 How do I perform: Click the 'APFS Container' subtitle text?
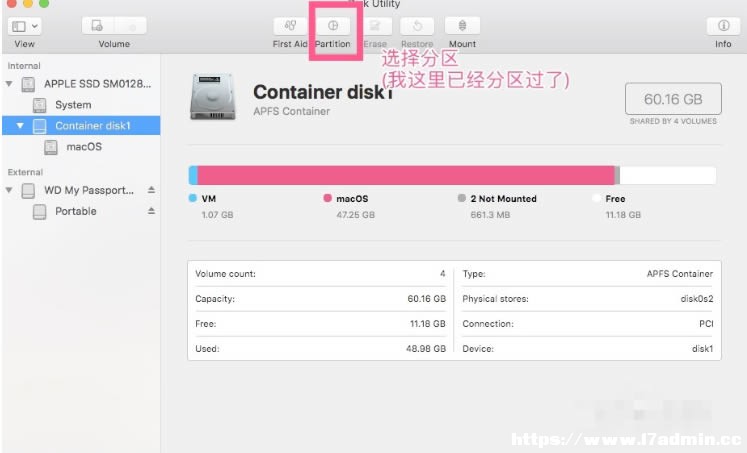pyautogui.click(x=292, y=111)
